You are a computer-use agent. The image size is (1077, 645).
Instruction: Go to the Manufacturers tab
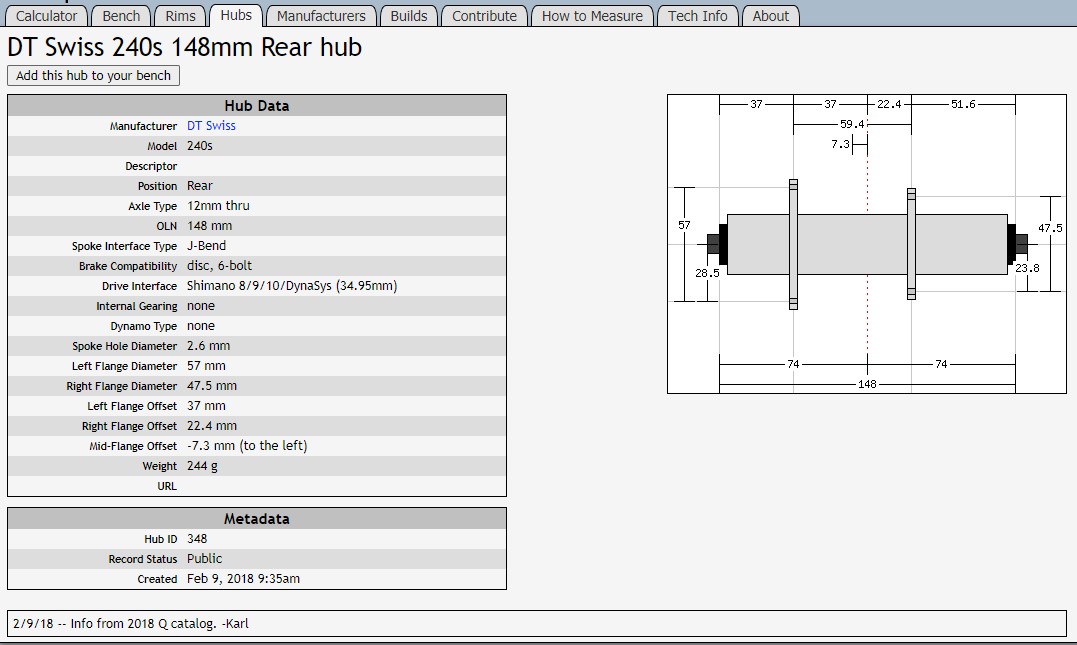pos(321,16)
